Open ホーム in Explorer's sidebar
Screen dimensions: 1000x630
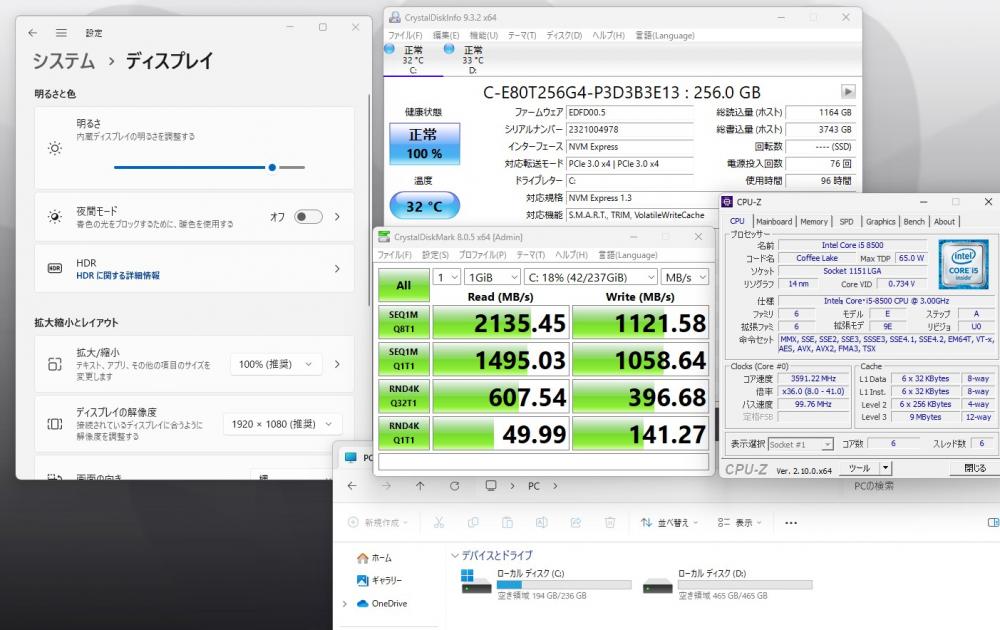(374, 558)
